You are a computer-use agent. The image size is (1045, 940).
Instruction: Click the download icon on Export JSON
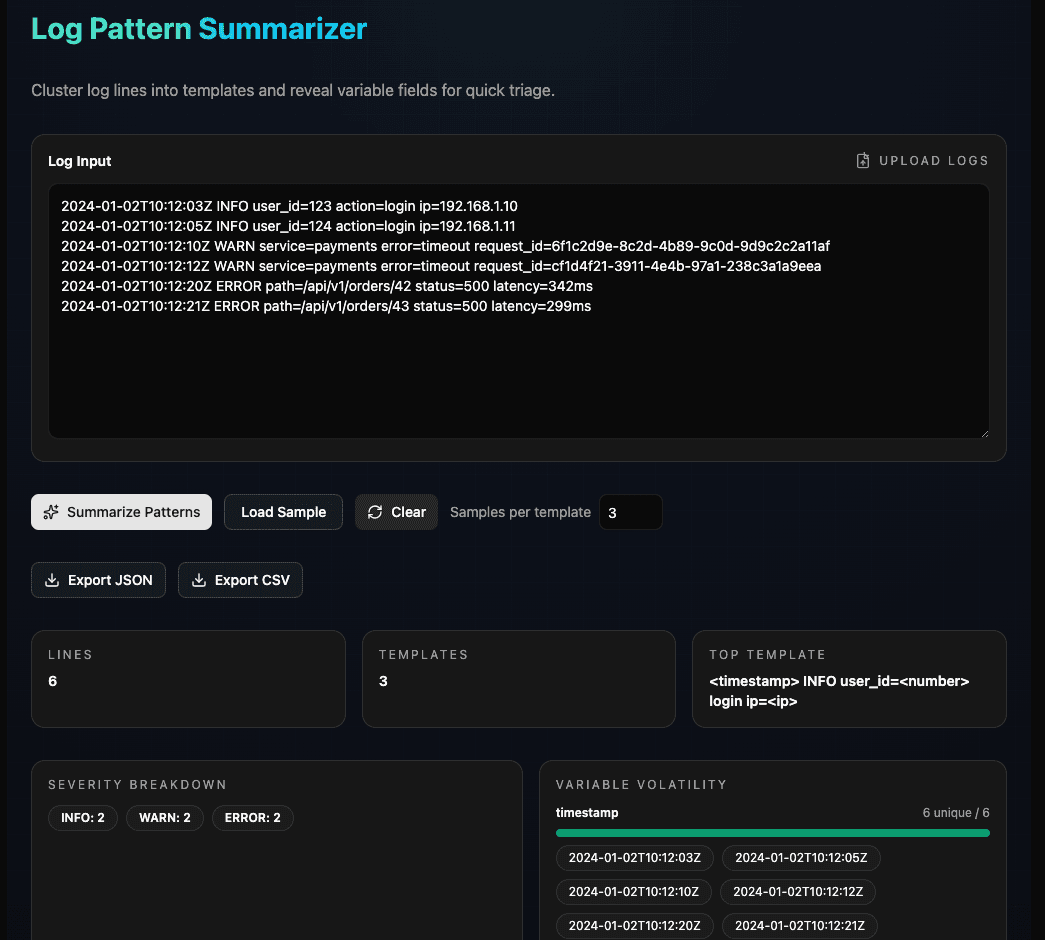[51, 579]
